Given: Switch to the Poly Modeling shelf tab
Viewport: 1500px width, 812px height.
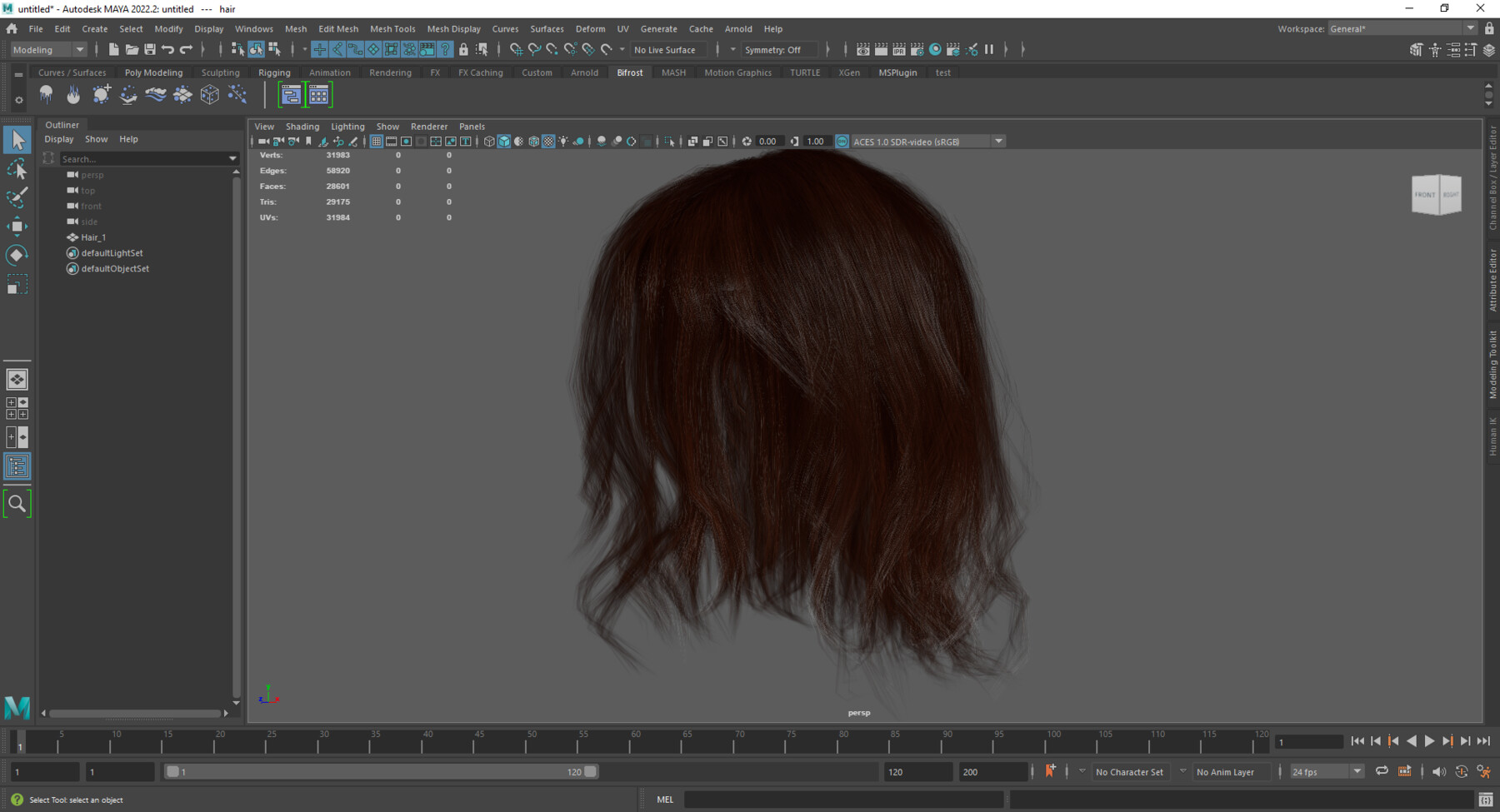Looking at the screenshot, I should (153, 72).
